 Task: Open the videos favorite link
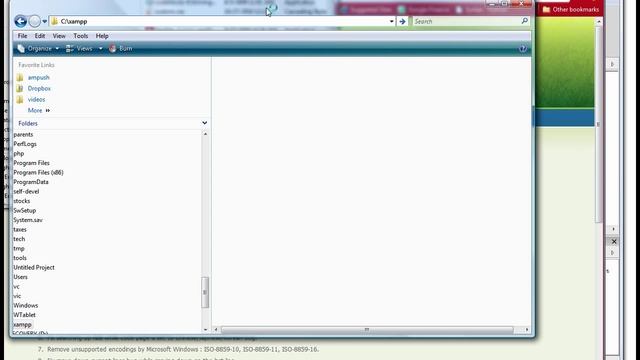pyautogui.click(x=36, y=100)
